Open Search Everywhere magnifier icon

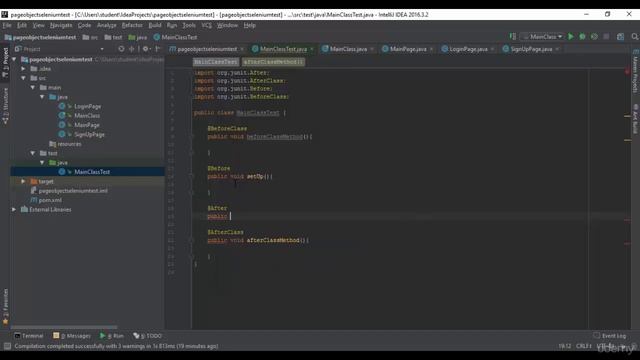[635, 37]
